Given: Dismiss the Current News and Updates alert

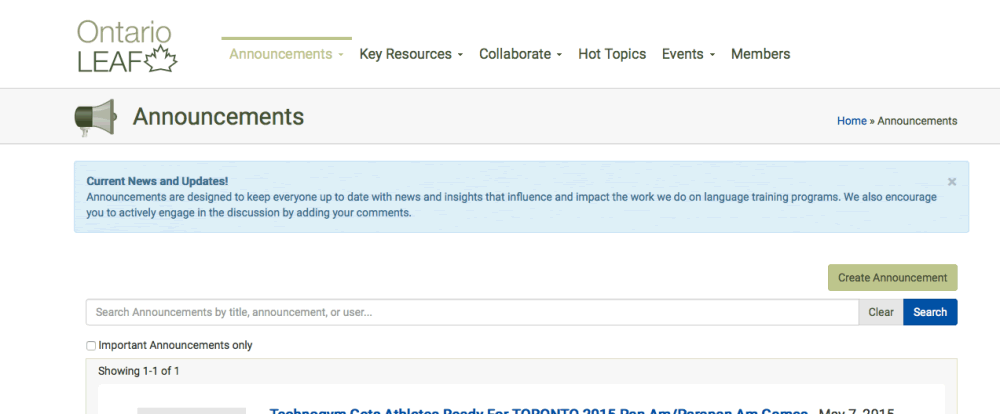Looking at the screenshot, I should (952, 182).
